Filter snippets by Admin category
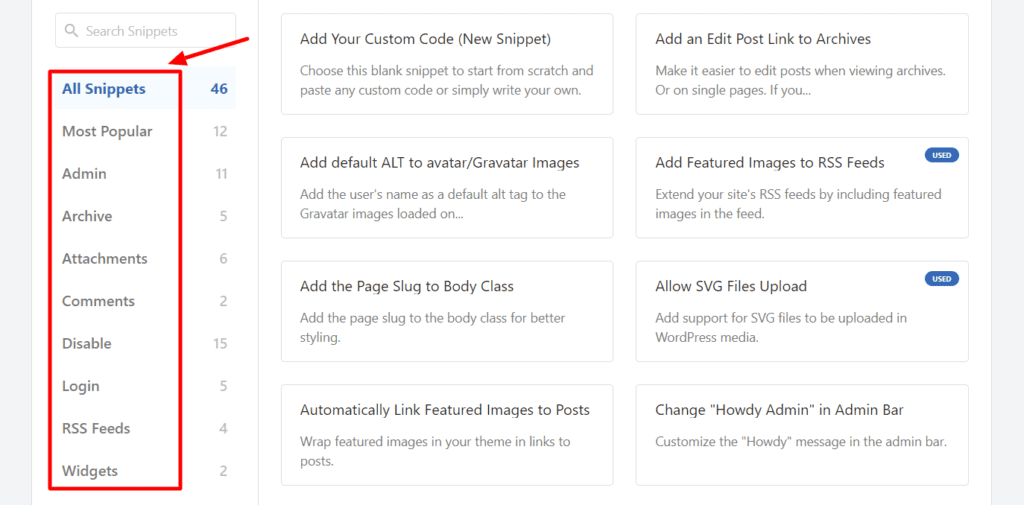Viewport: 1024px width, 505px height. 84,174
